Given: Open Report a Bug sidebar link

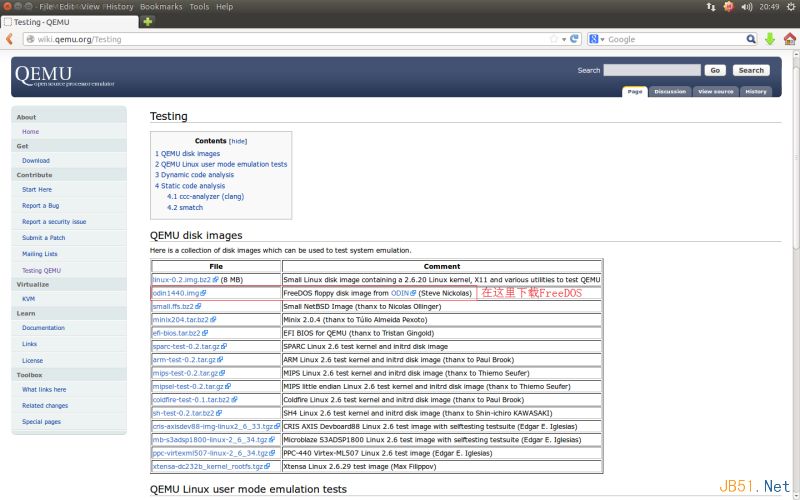Looking at the screenshot, I should (40, 206).
